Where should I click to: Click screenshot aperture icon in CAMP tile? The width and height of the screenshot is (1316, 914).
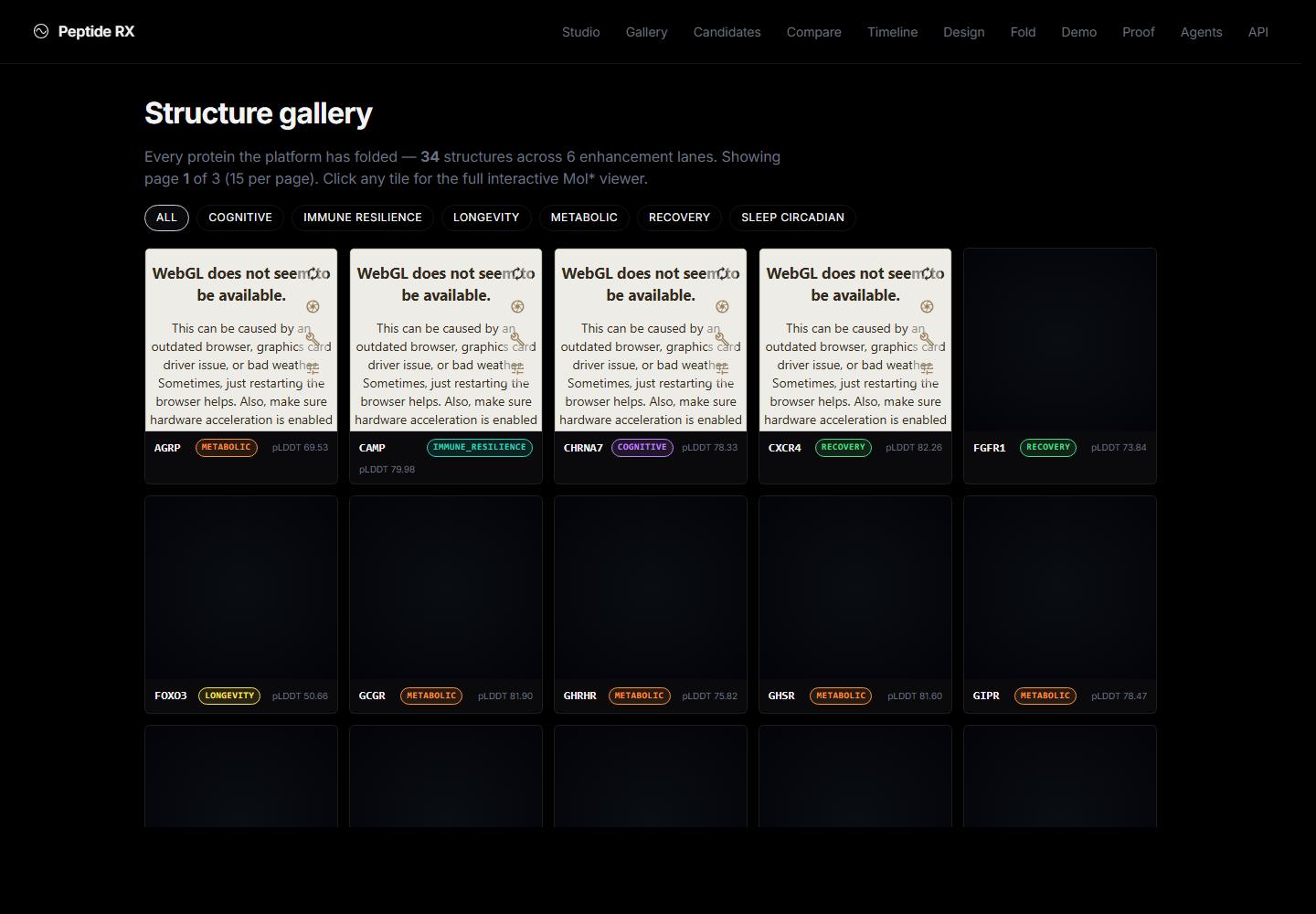point(517,306)
